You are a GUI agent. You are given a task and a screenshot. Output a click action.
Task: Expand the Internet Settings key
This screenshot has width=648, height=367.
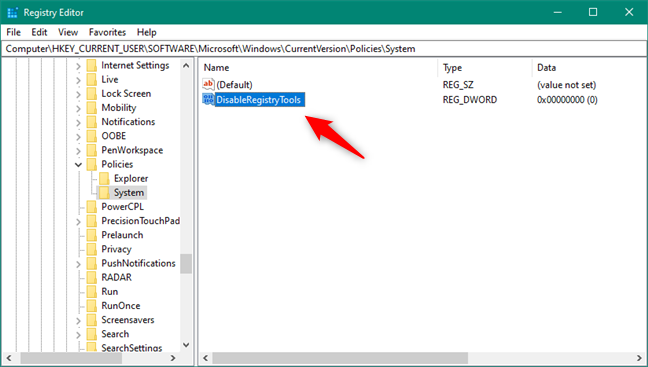[x=79, y=66]
